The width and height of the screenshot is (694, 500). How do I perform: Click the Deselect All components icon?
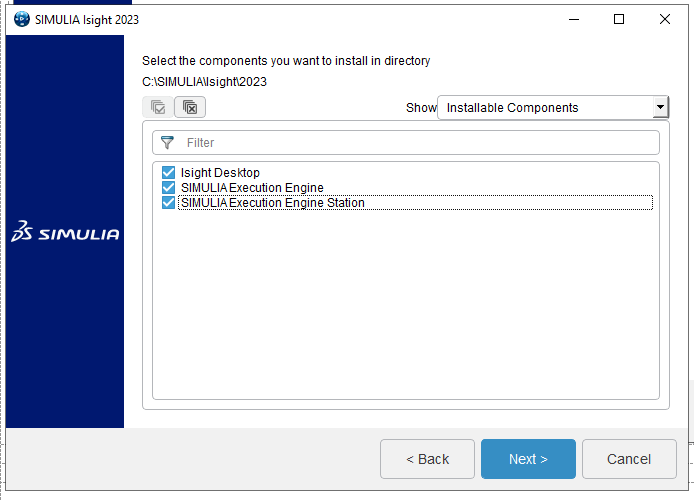click(x=190, y=107)
